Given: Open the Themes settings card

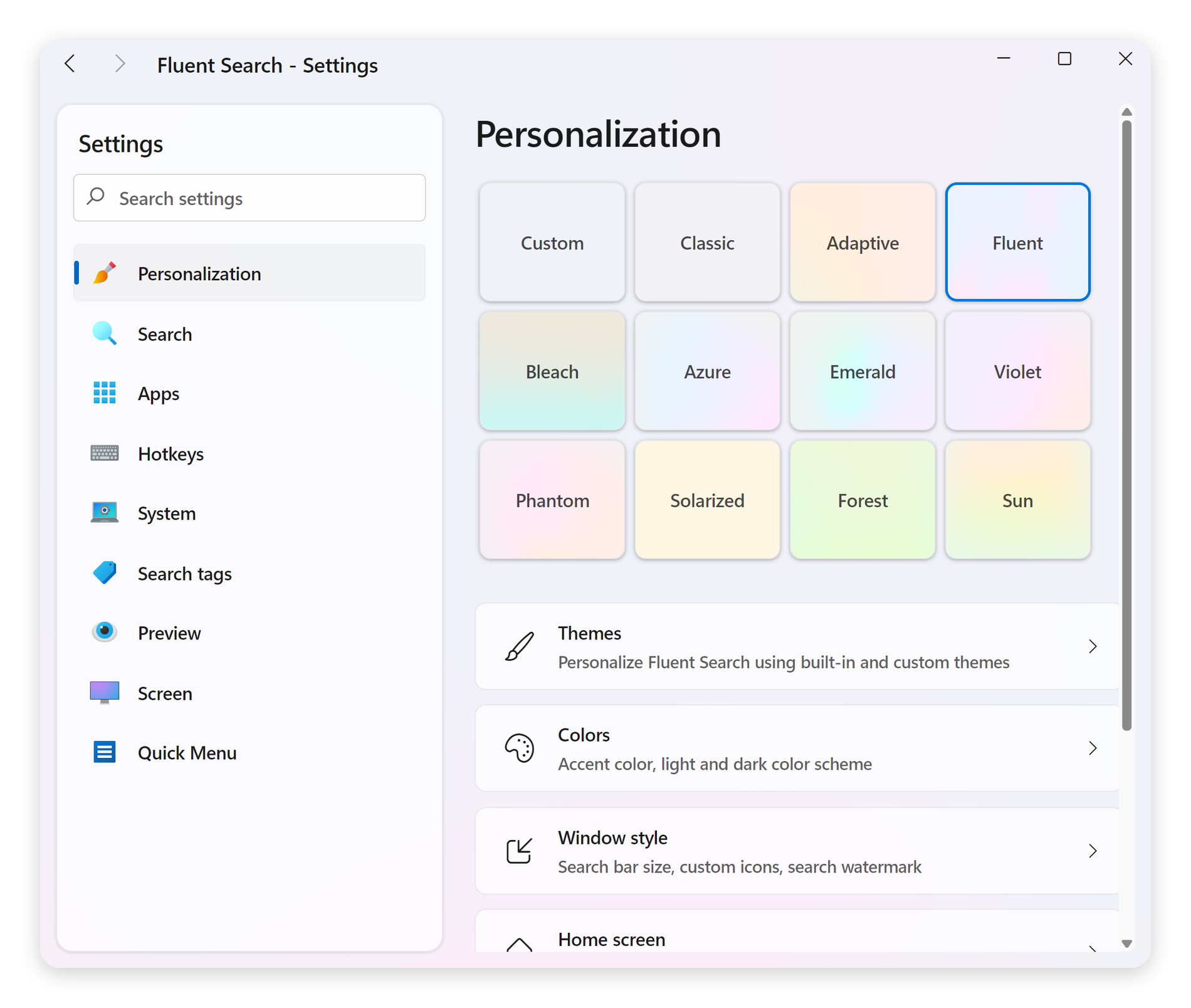Looking at the screenshot, I should click(x=797, y=646).
